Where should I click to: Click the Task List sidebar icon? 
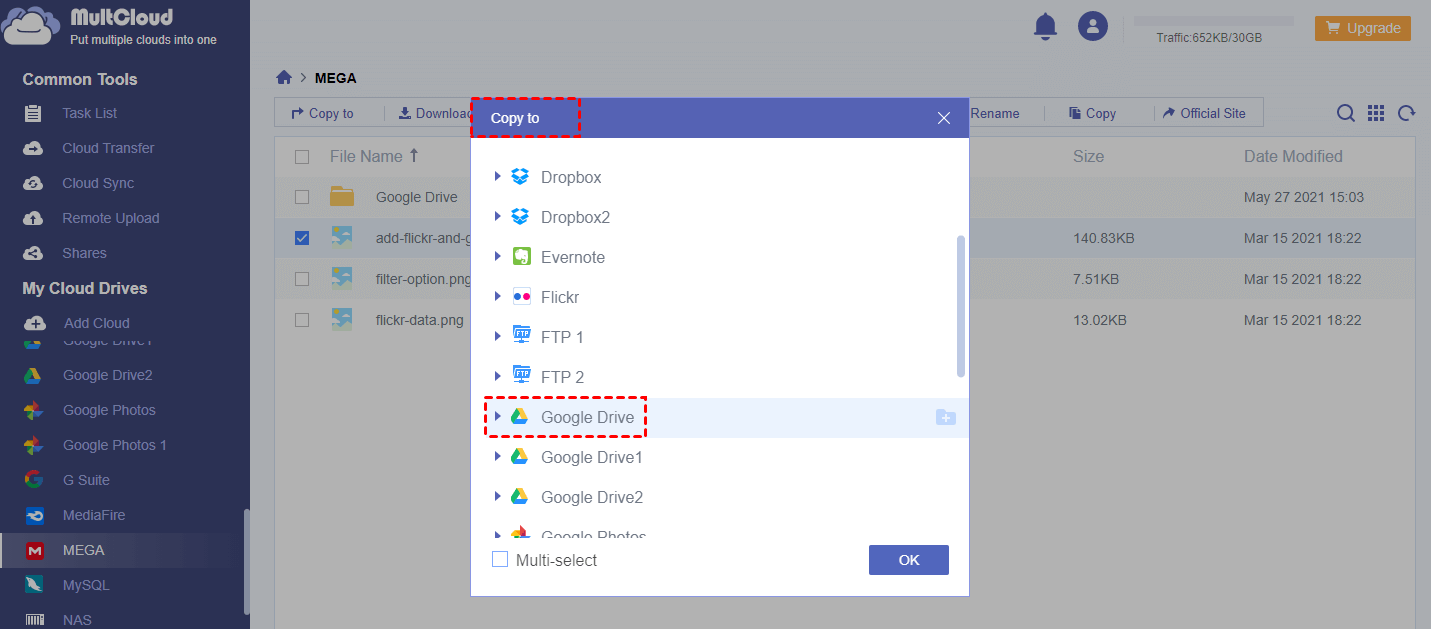coord(34,113)
